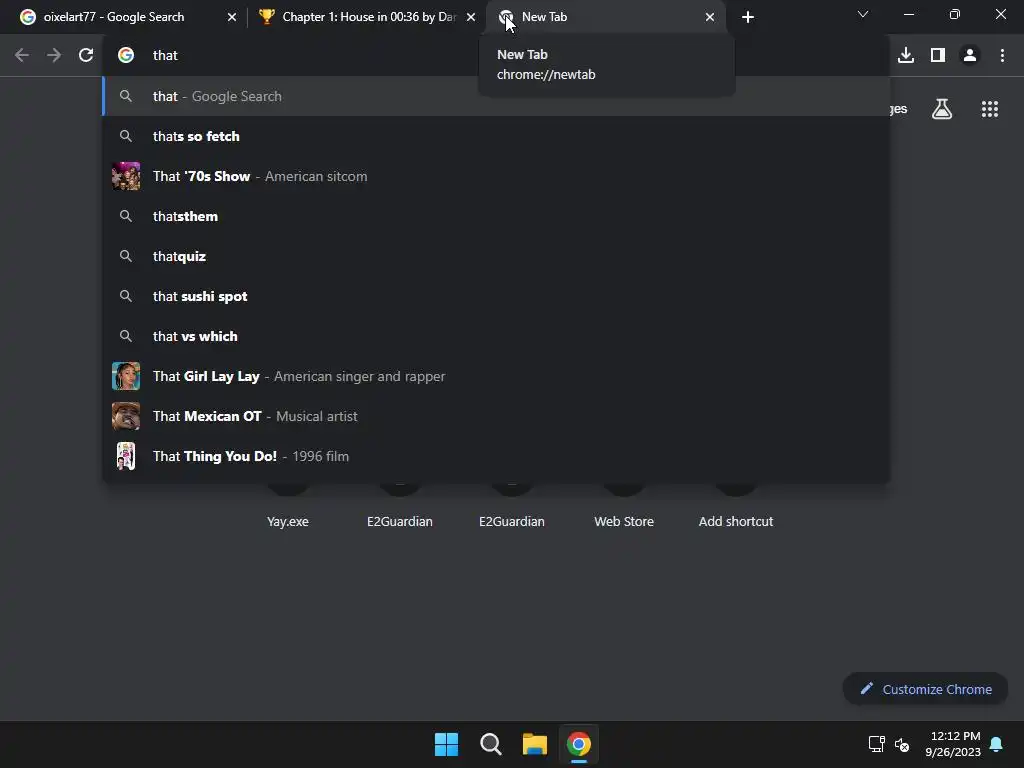This screenshot has width=1024, height=768.
Task: Click the Chrome taskbar icon
Action: pos(579,744)
